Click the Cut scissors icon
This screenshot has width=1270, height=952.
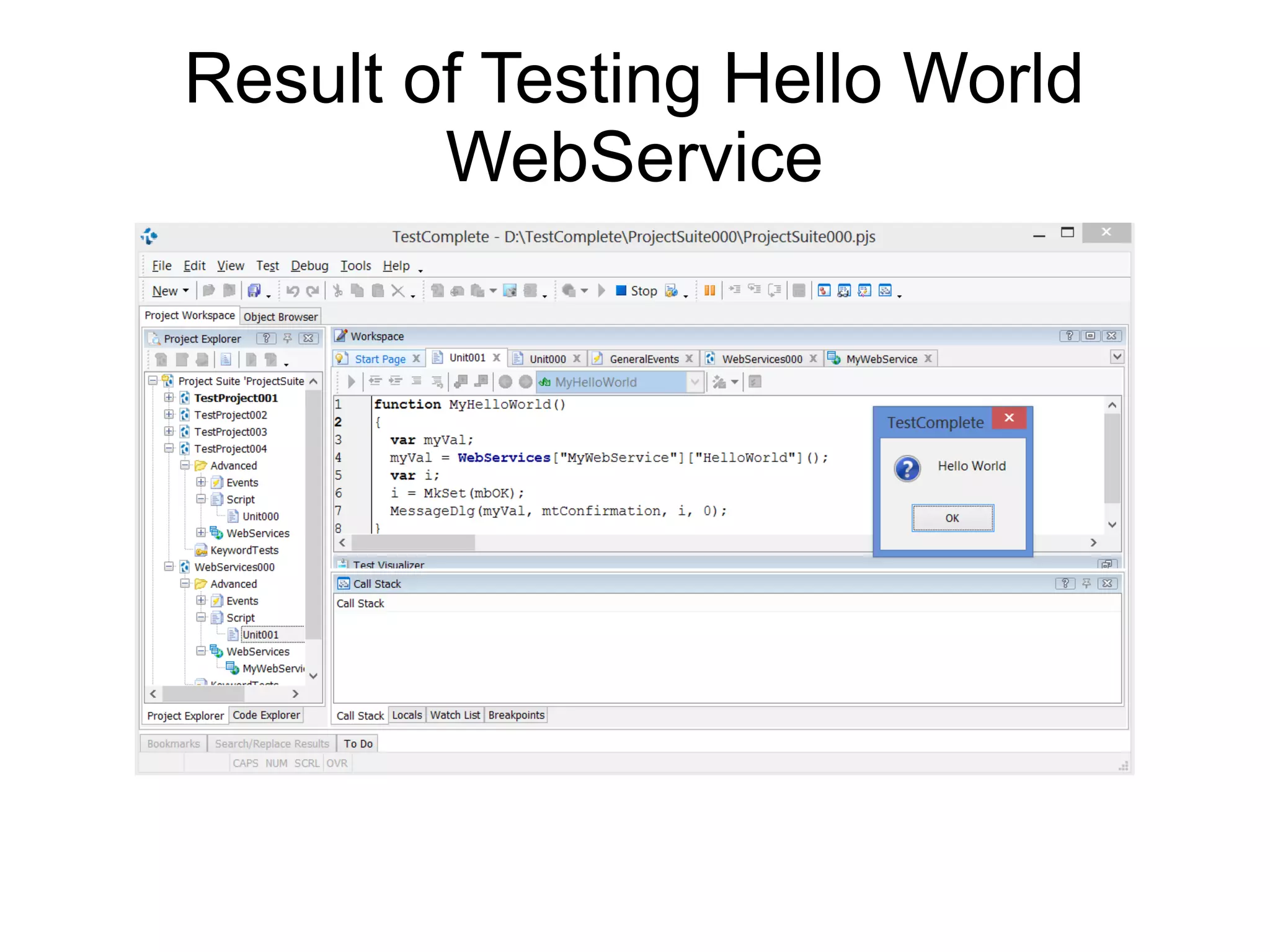coord(337,291)
